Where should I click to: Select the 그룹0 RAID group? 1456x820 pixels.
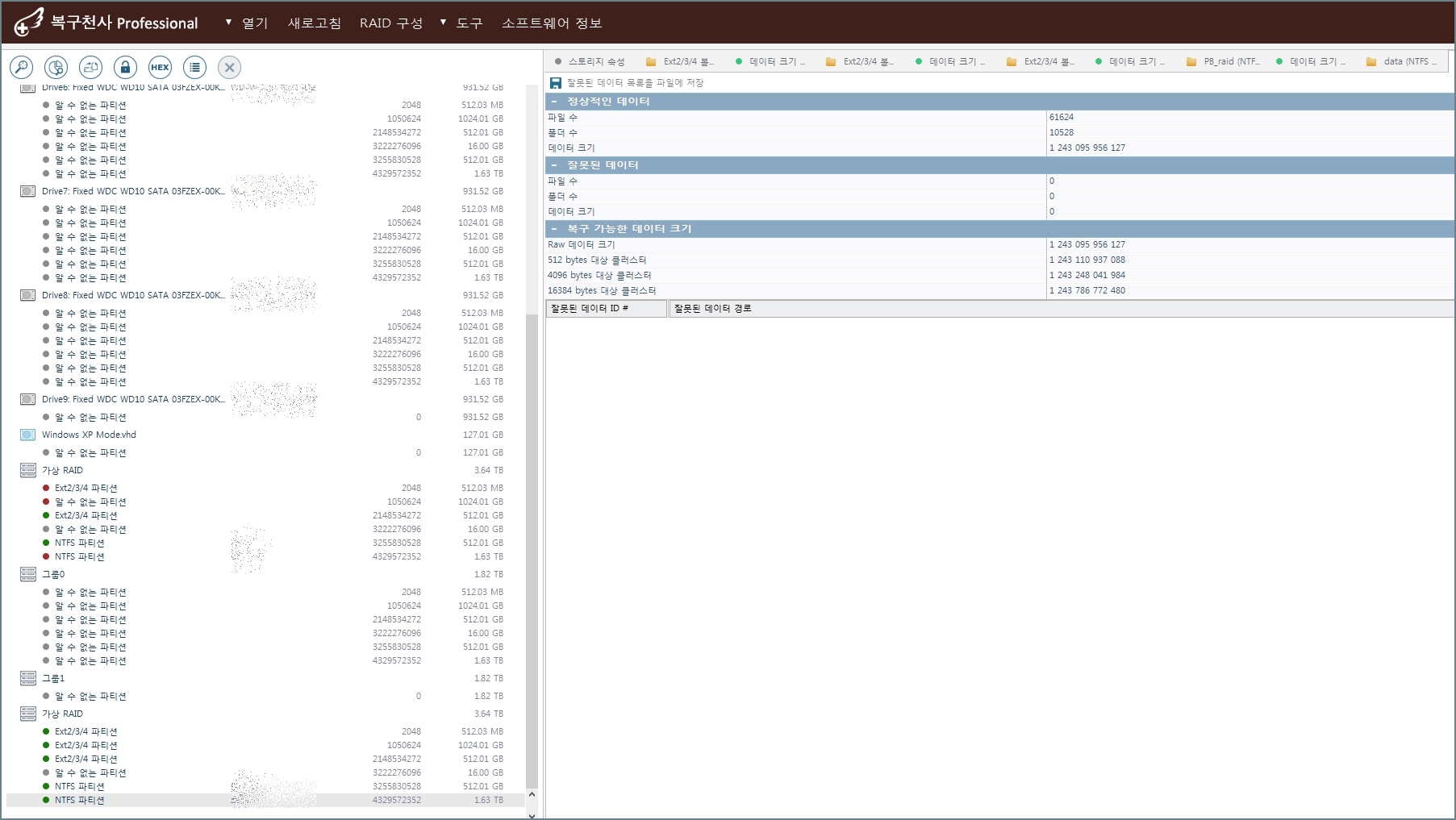tap(54, 573)
